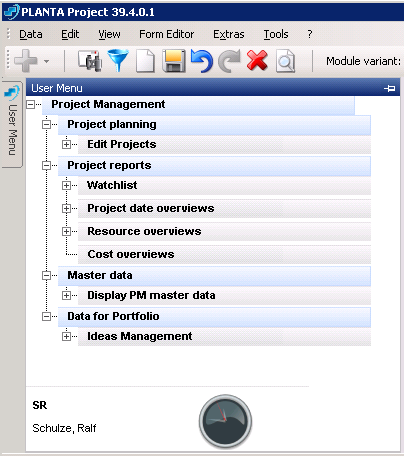
Task: Open the Form Editor menu
Action: (166, 34)
